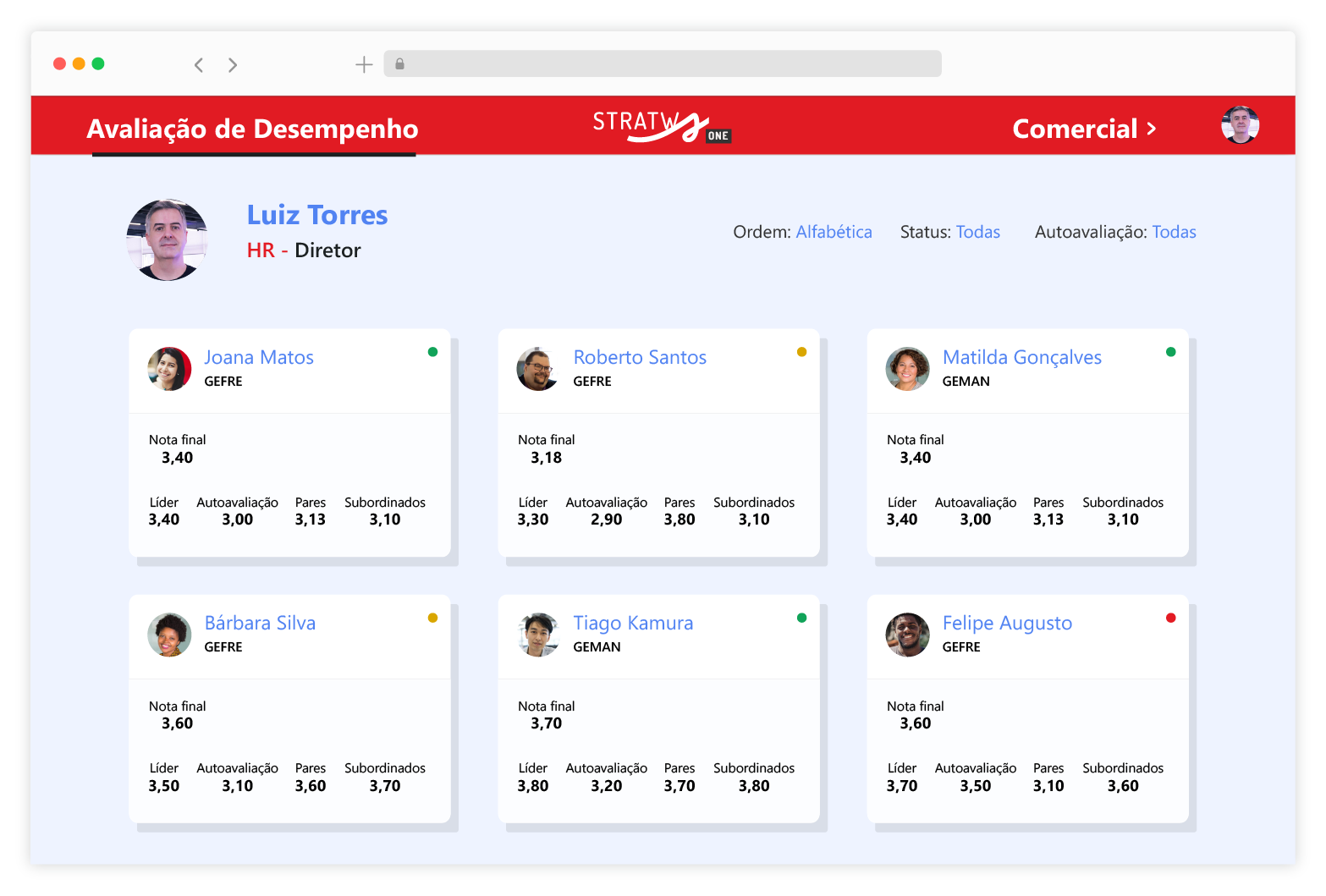The image size is (1326, 896).
Task: Click Tiago Kamura's profile picture
Action: coord(538,635)
